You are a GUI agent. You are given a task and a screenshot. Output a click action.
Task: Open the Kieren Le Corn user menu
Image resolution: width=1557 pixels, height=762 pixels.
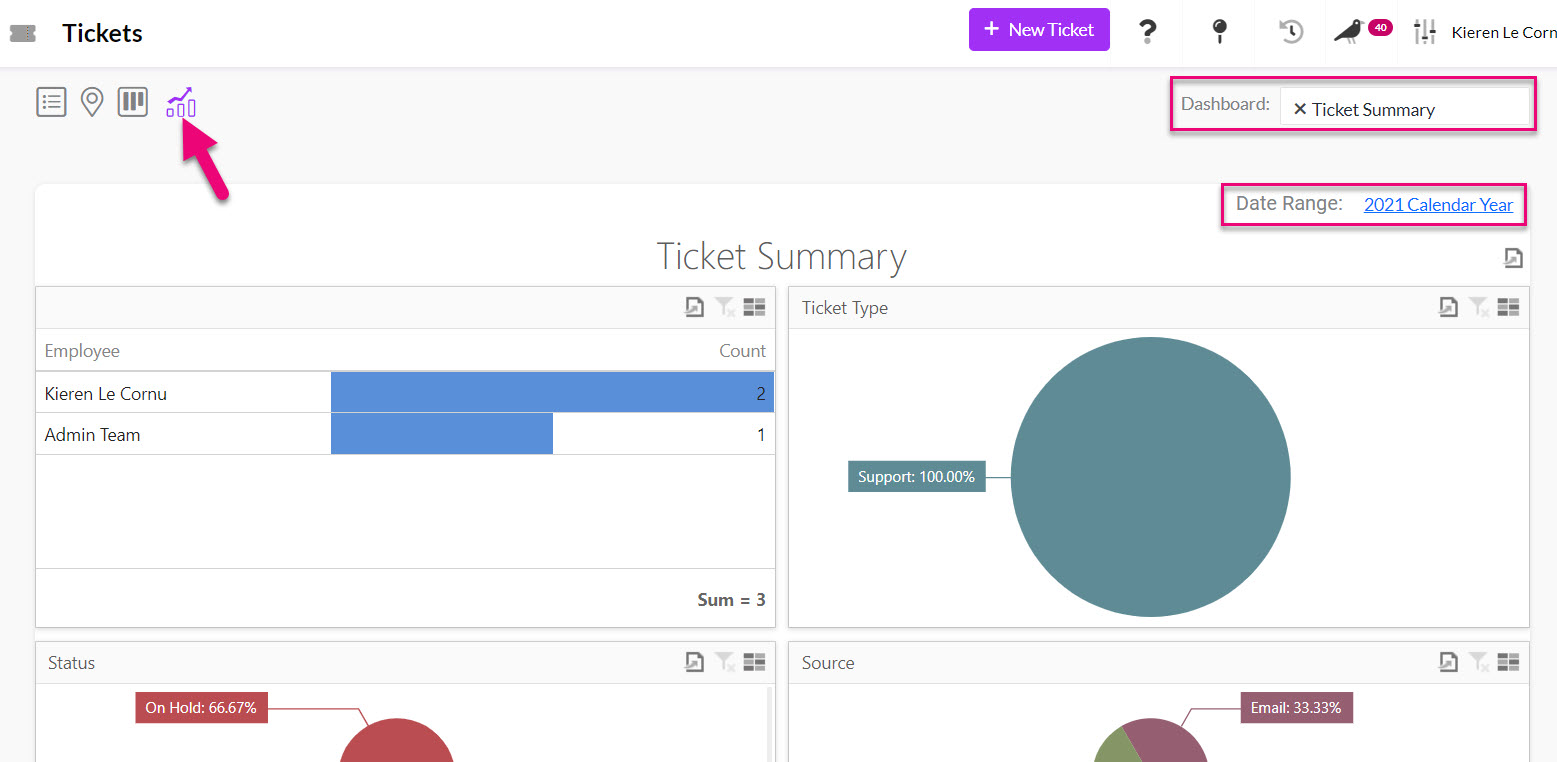tap(1504, 32)
